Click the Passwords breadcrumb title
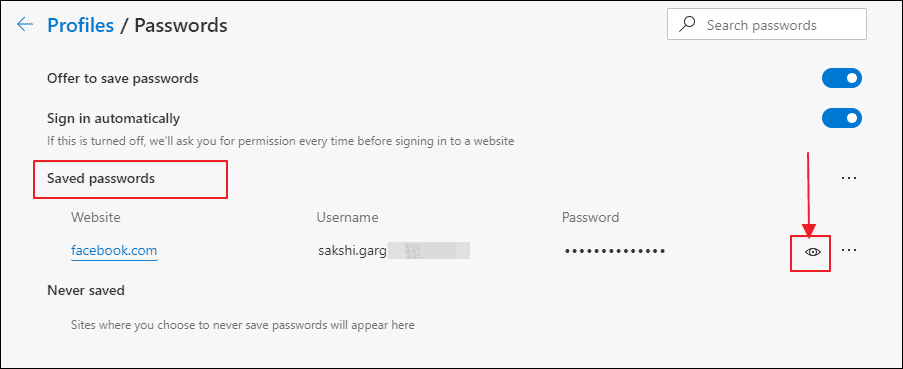Viewport: 903px width, 369px height. pos(181,25)
